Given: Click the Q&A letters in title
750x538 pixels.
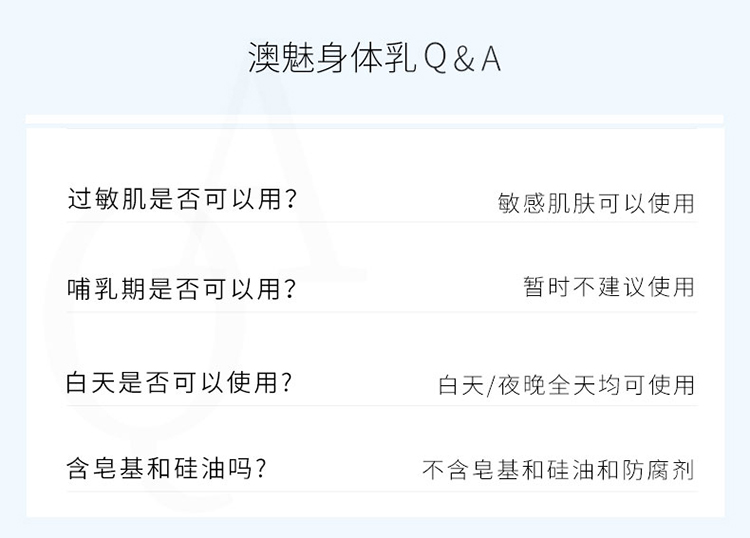Looking at the screenshot, I should point(462,59).
